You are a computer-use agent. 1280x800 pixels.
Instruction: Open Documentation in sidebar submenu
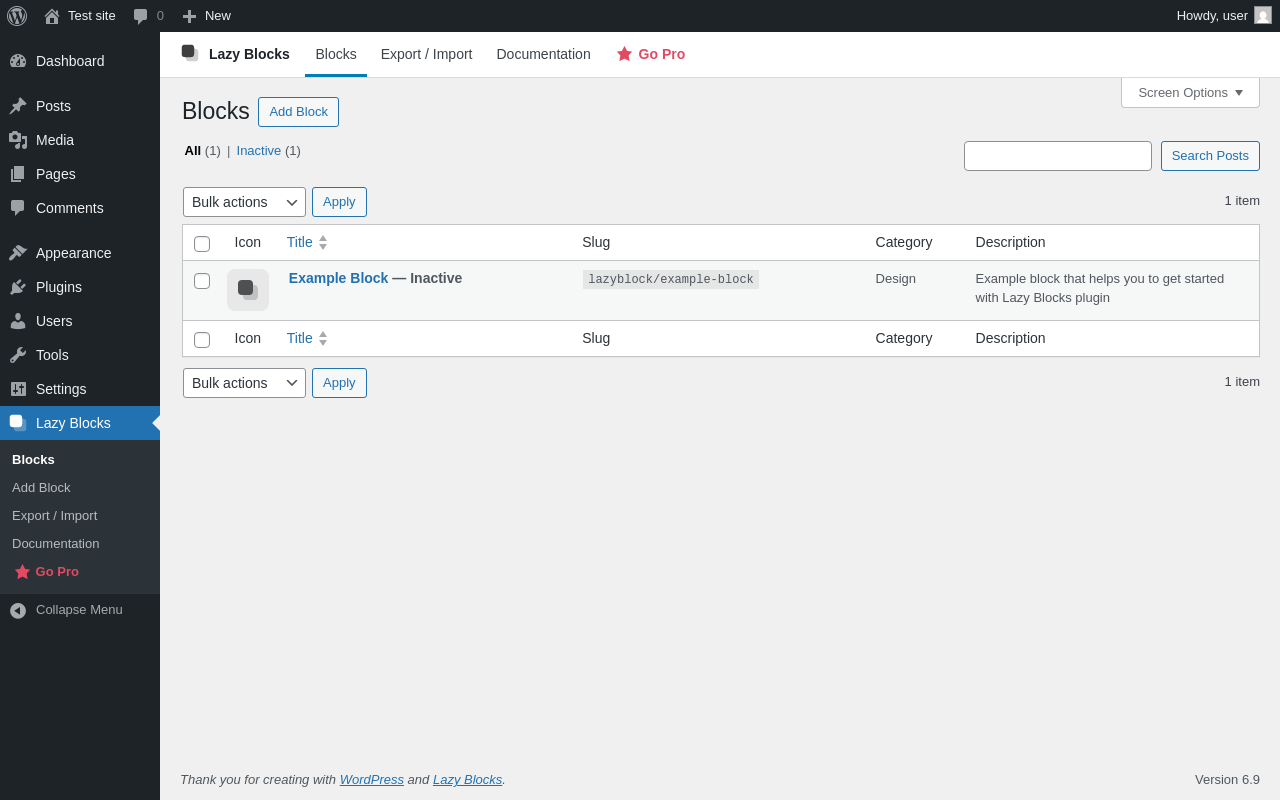(x=56, y=544)
